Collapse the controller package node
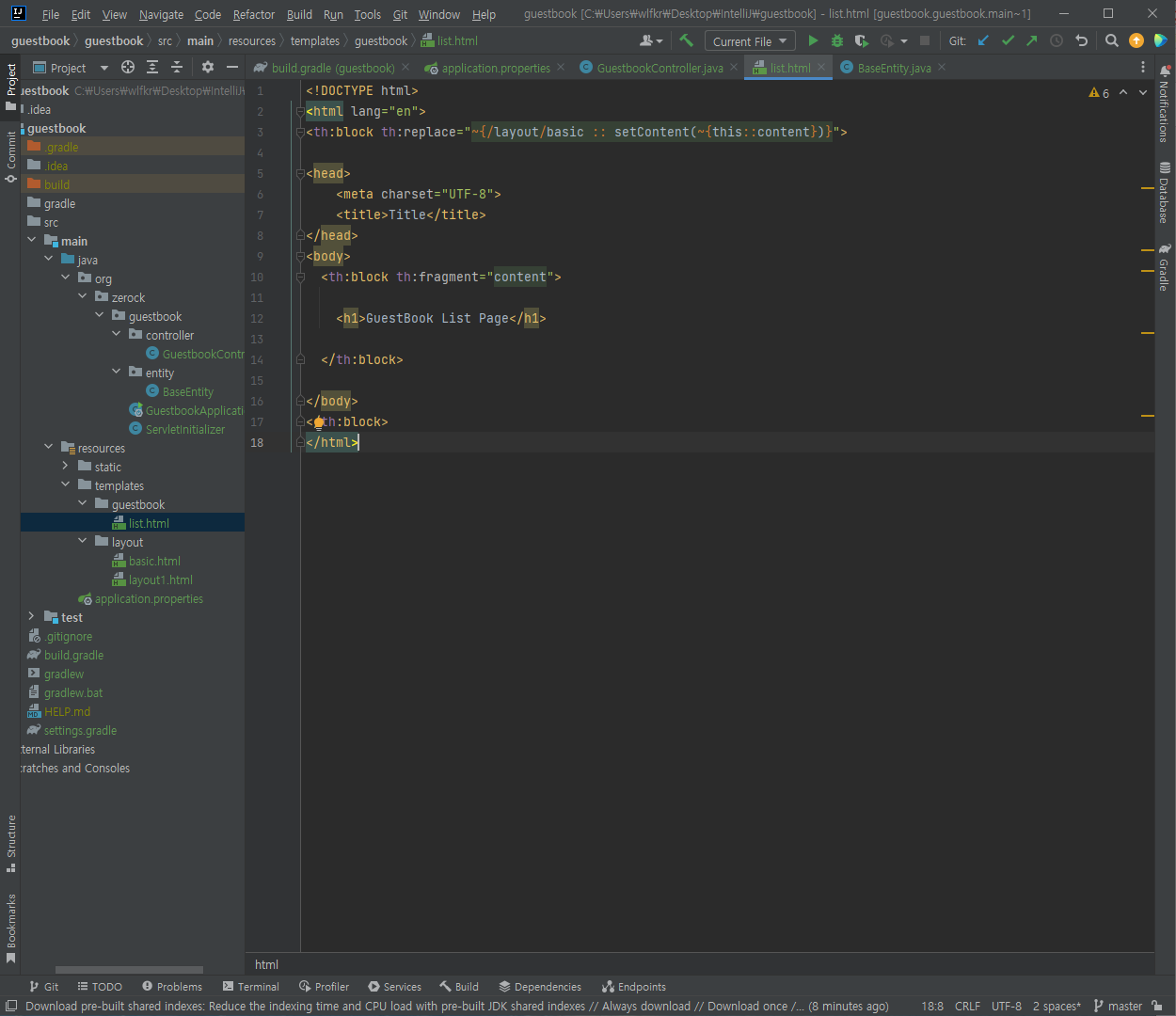This screenshot has height=1016, width=1176. [117, 335]
